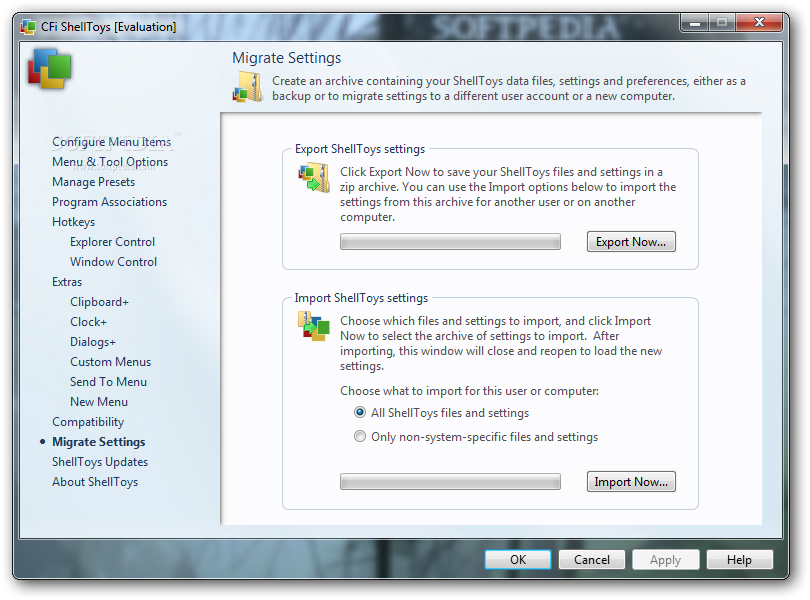The width and height of the screenshot is (810, 600).
Task: Select Window Control under Hotkeys
Action: pos(113,262)
